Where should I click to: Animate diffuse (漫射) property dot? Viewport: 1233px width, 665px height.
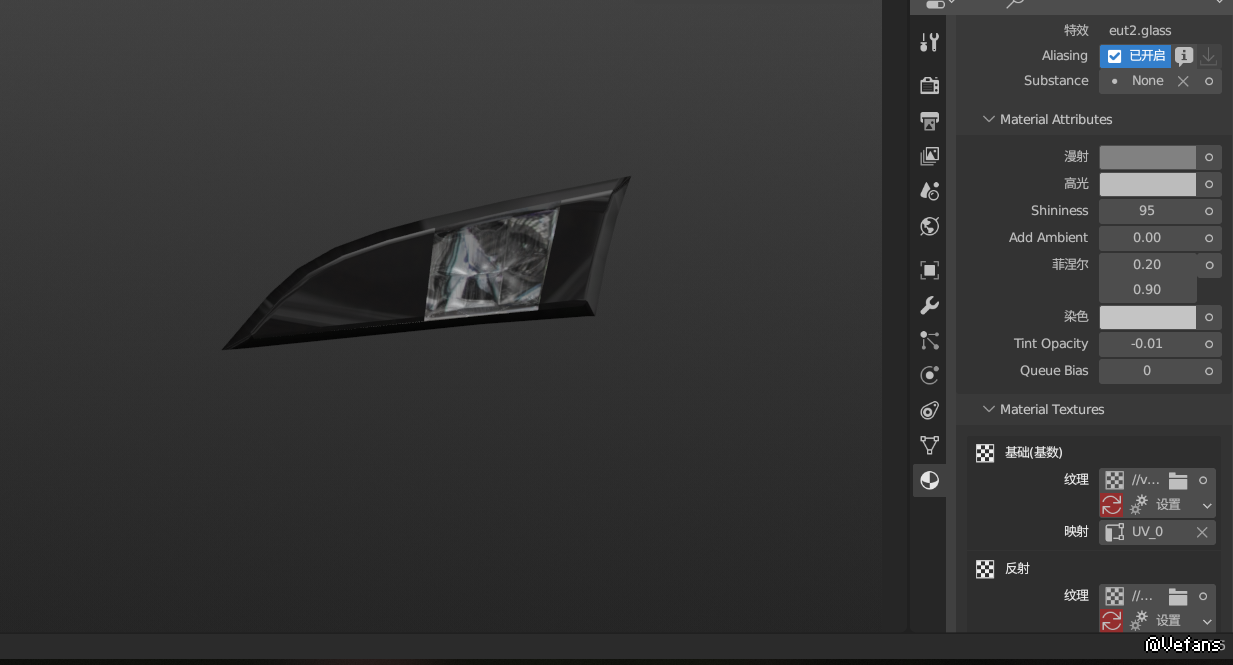(x=1209, y=157)
